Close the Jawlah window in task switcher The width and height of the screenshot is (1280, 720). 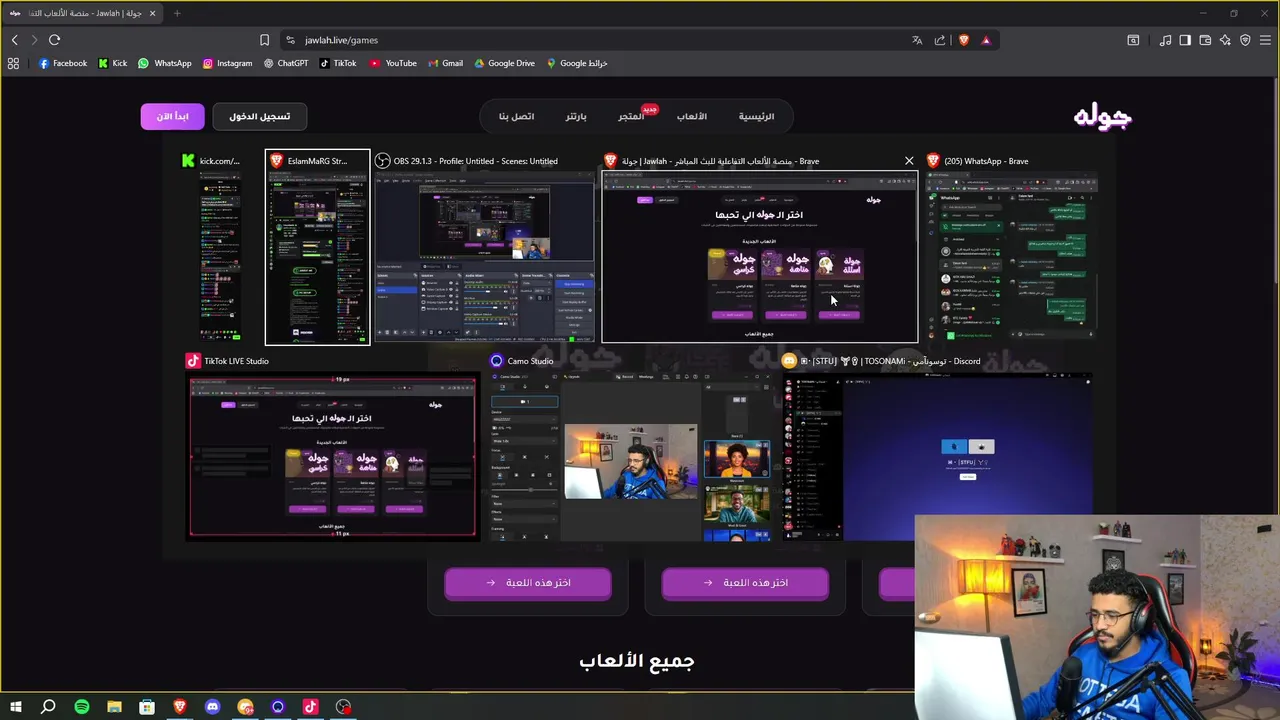[x=909, y=160]
